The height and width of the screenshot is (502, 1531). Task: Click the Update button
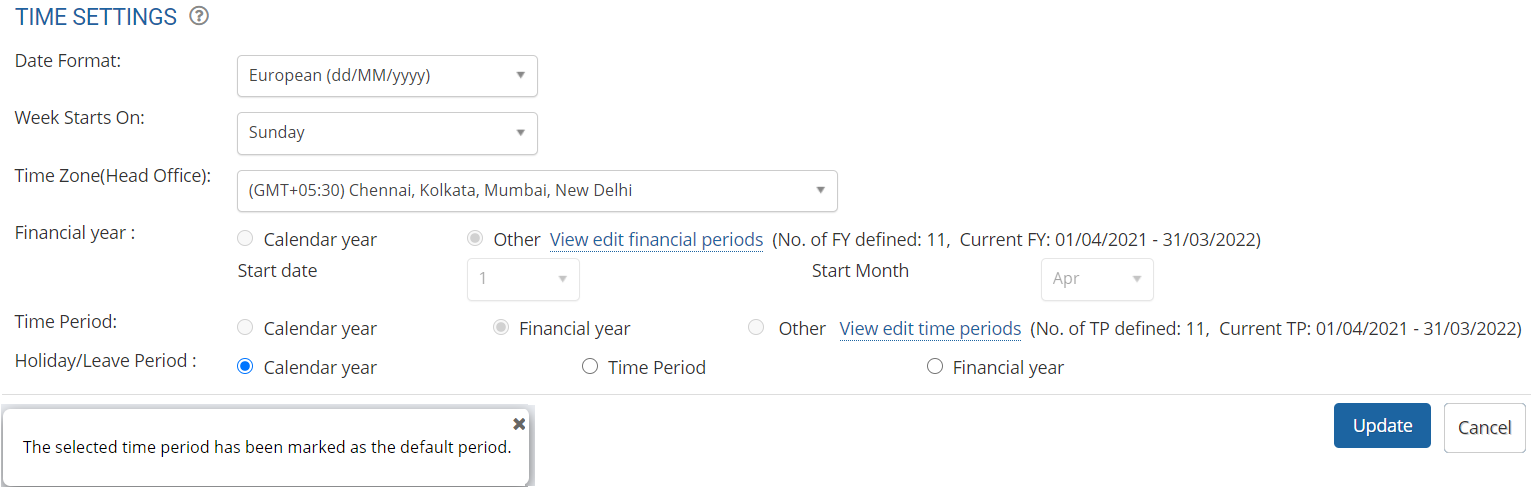coord(1382,426)
